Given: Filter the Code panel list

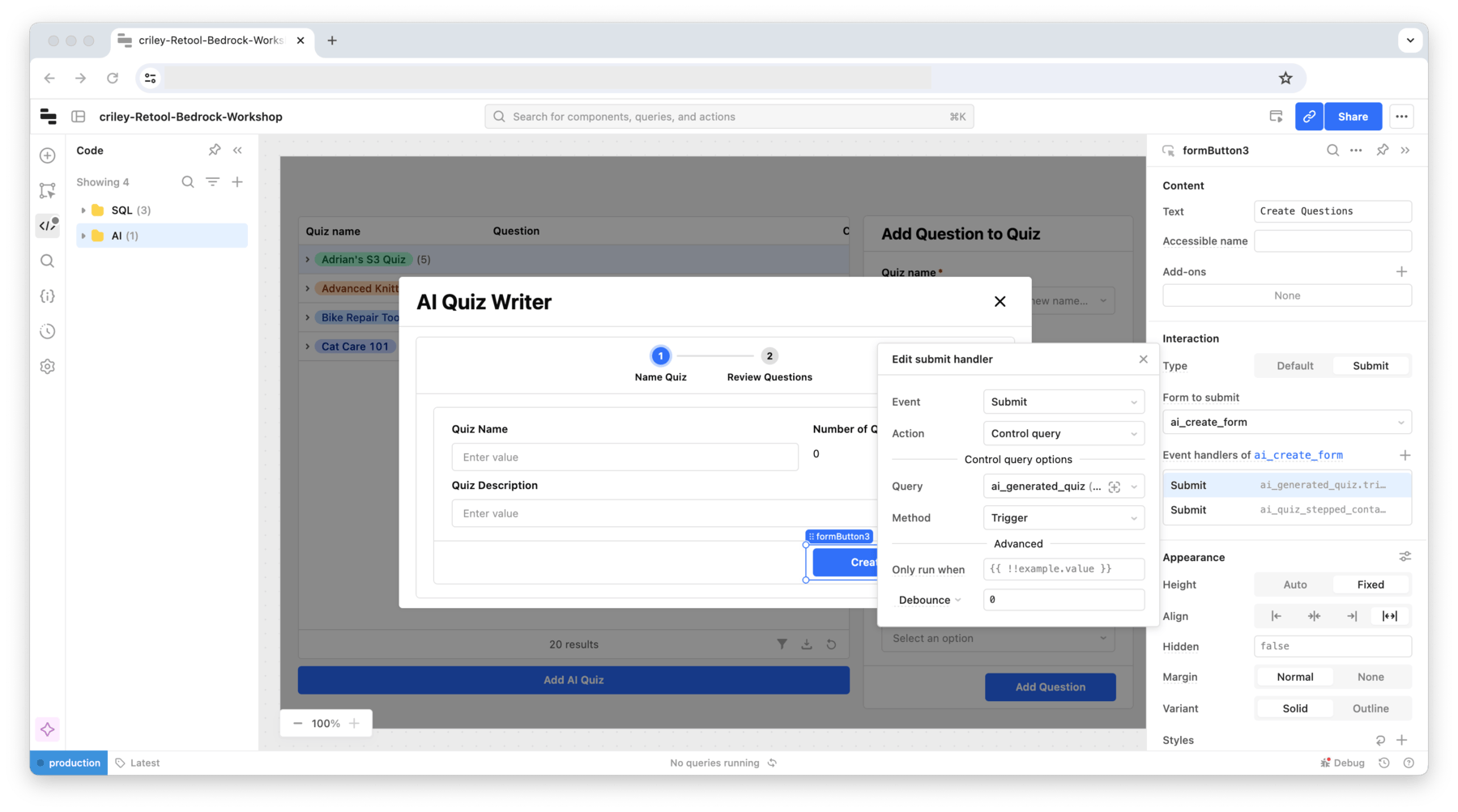Looking at the screenshot, I should click(212, 182).
